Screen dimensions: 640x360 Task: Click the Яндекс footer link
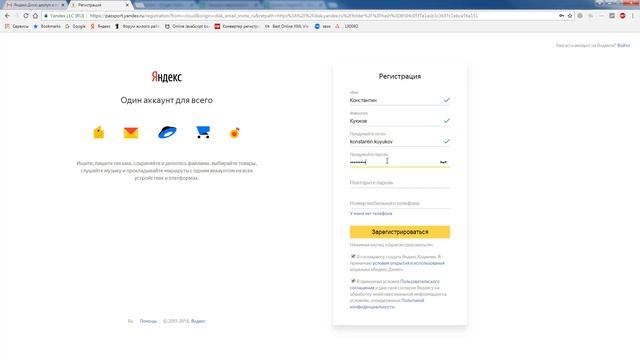pos(198,321)
